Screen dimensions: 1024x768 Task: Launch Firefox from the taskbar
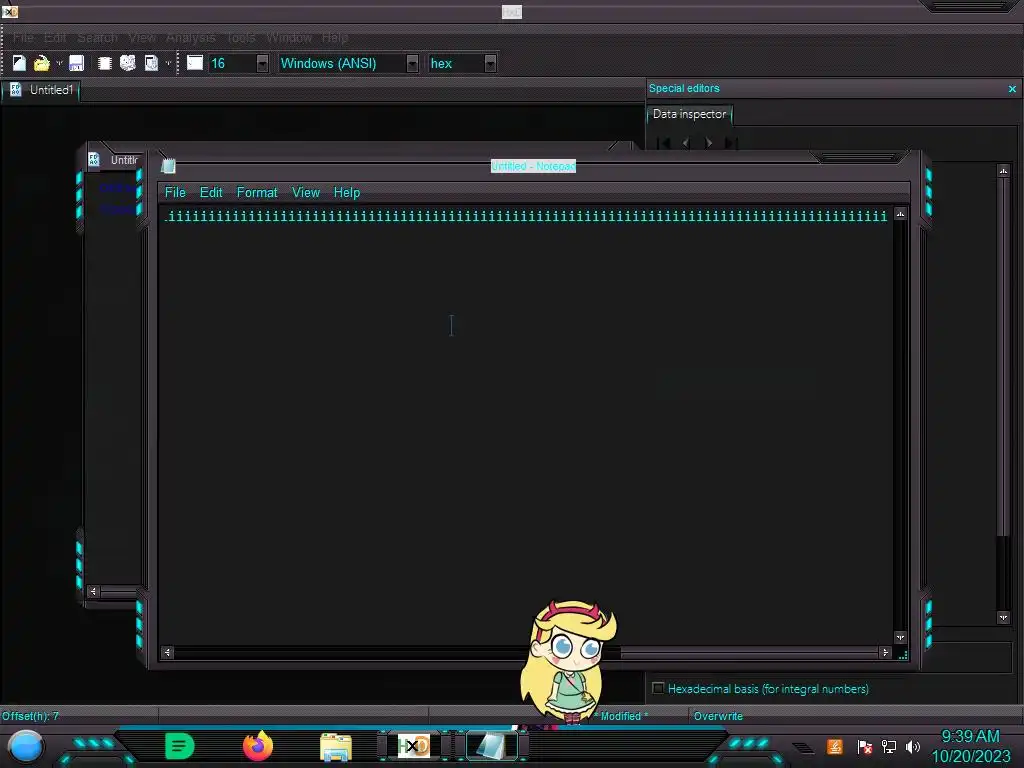pyautogui.click(x=257, y=746)
